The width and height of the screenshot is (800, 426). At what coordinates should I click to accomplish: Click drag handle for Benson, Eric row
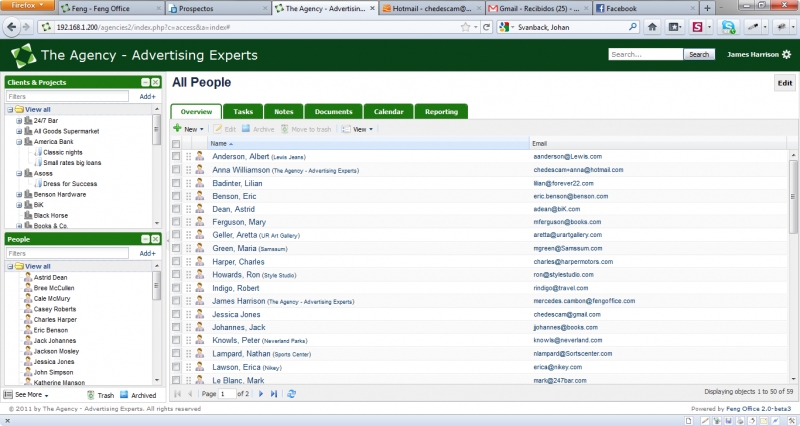(x=188, y=196)
